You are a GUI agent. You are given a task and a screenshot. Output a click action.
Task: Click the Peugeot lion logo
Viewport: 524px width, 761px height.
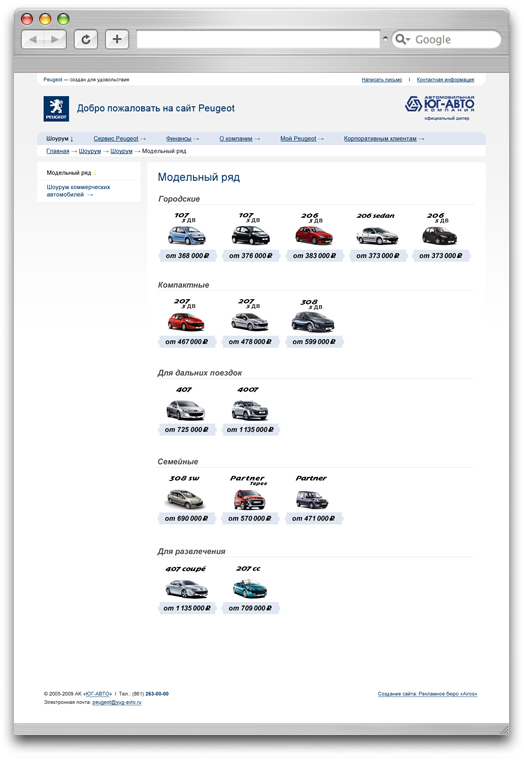pyautogui.click(x=56, y=109)
